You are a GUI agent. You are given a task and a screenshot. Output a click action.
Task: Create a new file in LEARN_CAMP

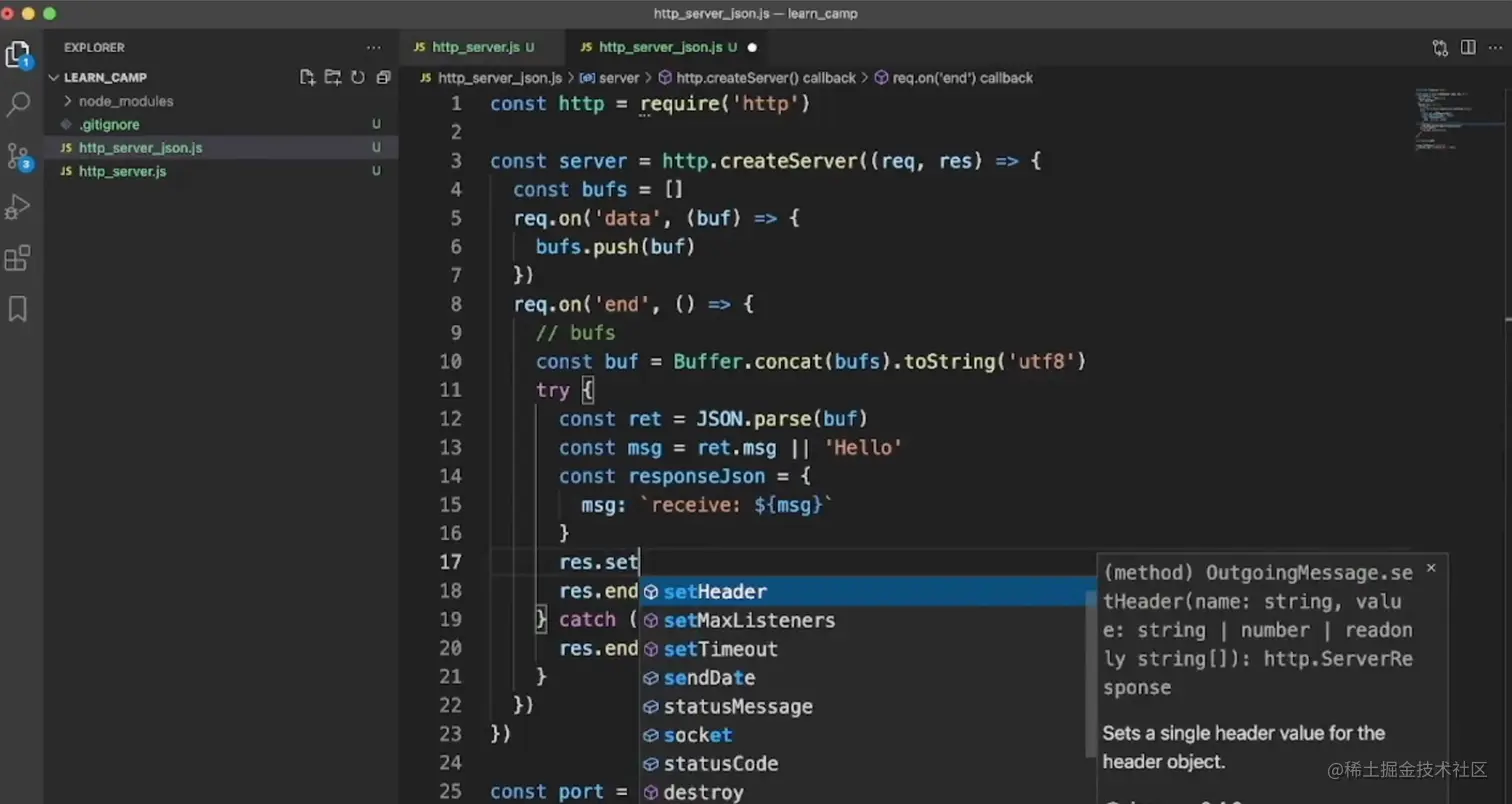(x=308, y=77)
